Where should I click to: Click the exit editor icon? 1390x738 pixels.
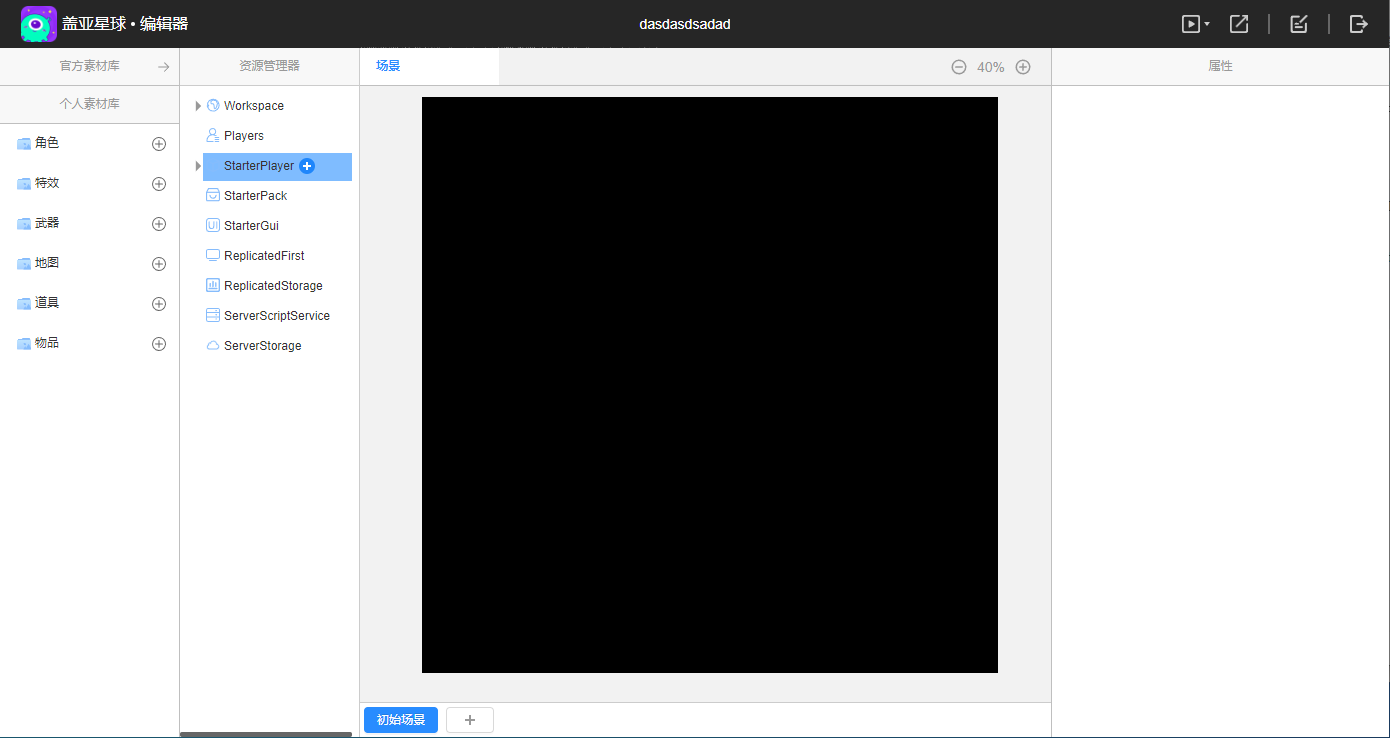pos(1358,24)
